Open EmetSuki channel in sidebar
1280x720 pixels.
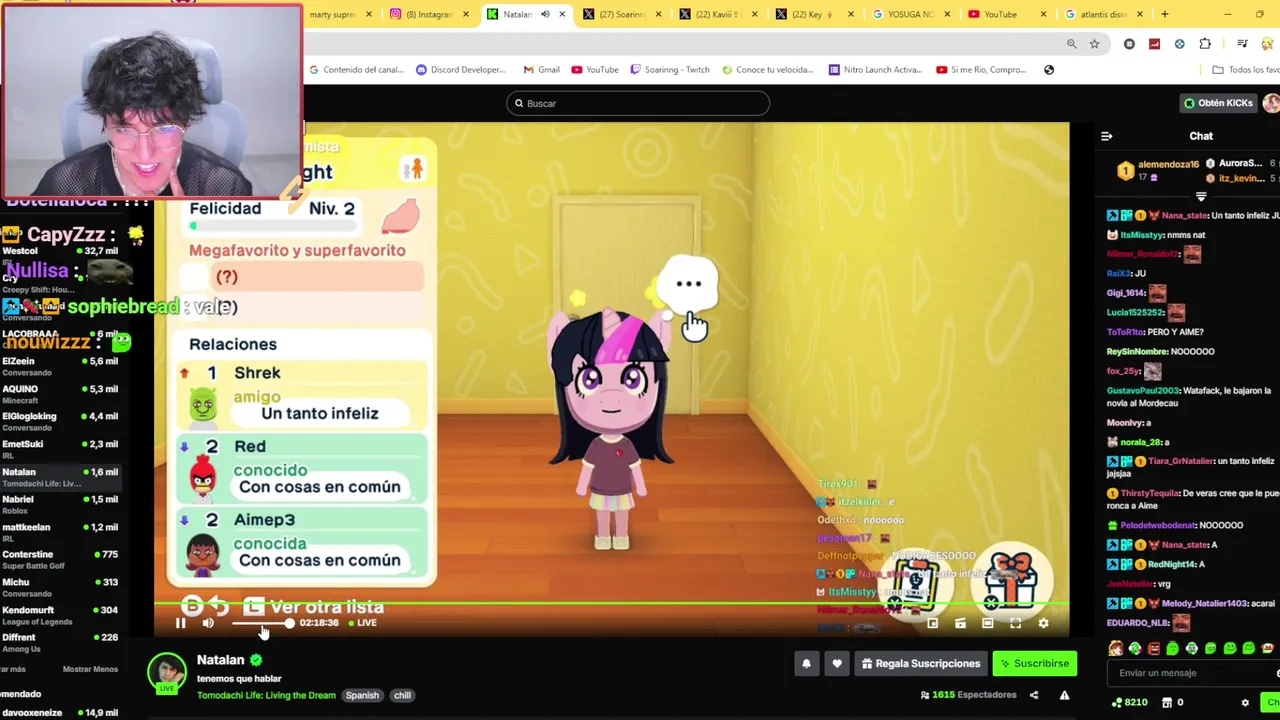tap(60, 449)
